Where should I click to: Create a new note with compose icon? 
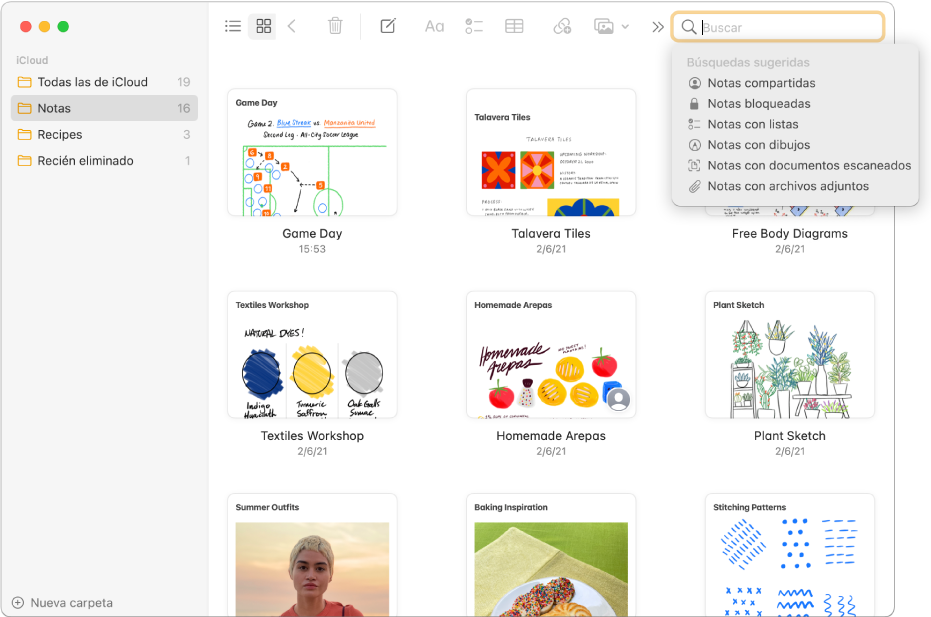[x=388, y=26]
